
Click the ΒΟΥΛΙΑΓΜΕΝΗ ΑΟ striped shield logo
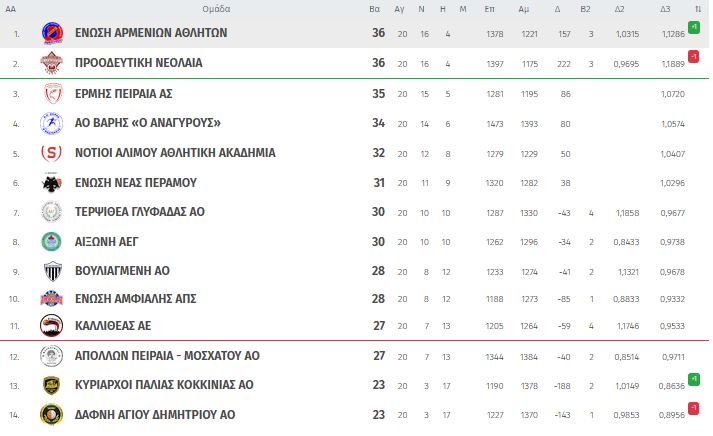click(53, 271)
